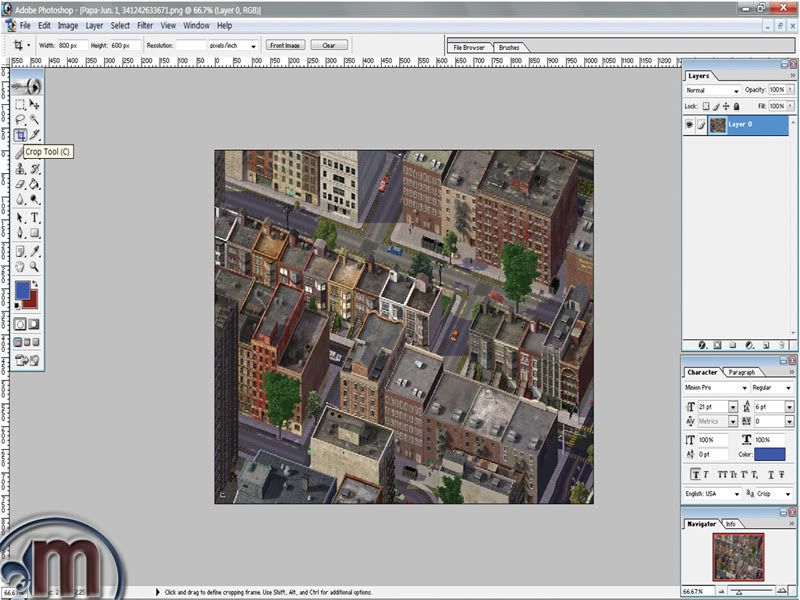Toggle Faux Italic in Character panel
The width and height of the screenshot is (800, 600).
[706, 474]
